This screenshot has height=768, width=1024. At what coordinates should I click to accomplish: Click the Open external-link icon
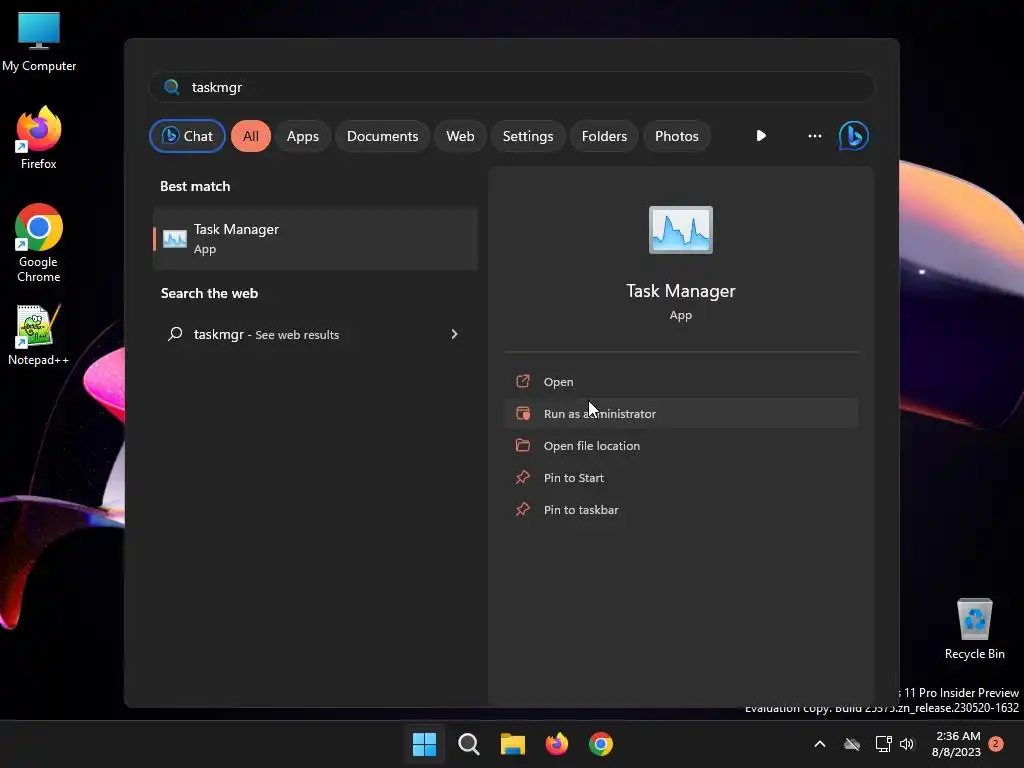click(x=522, y=381)
